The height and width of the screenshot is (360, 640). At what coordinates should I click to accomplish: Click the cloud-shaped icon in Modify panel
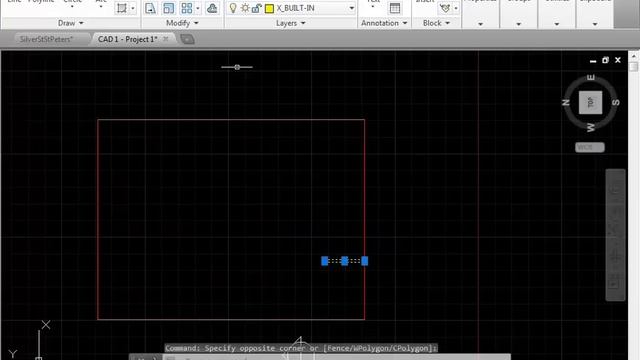click(212, 8)
